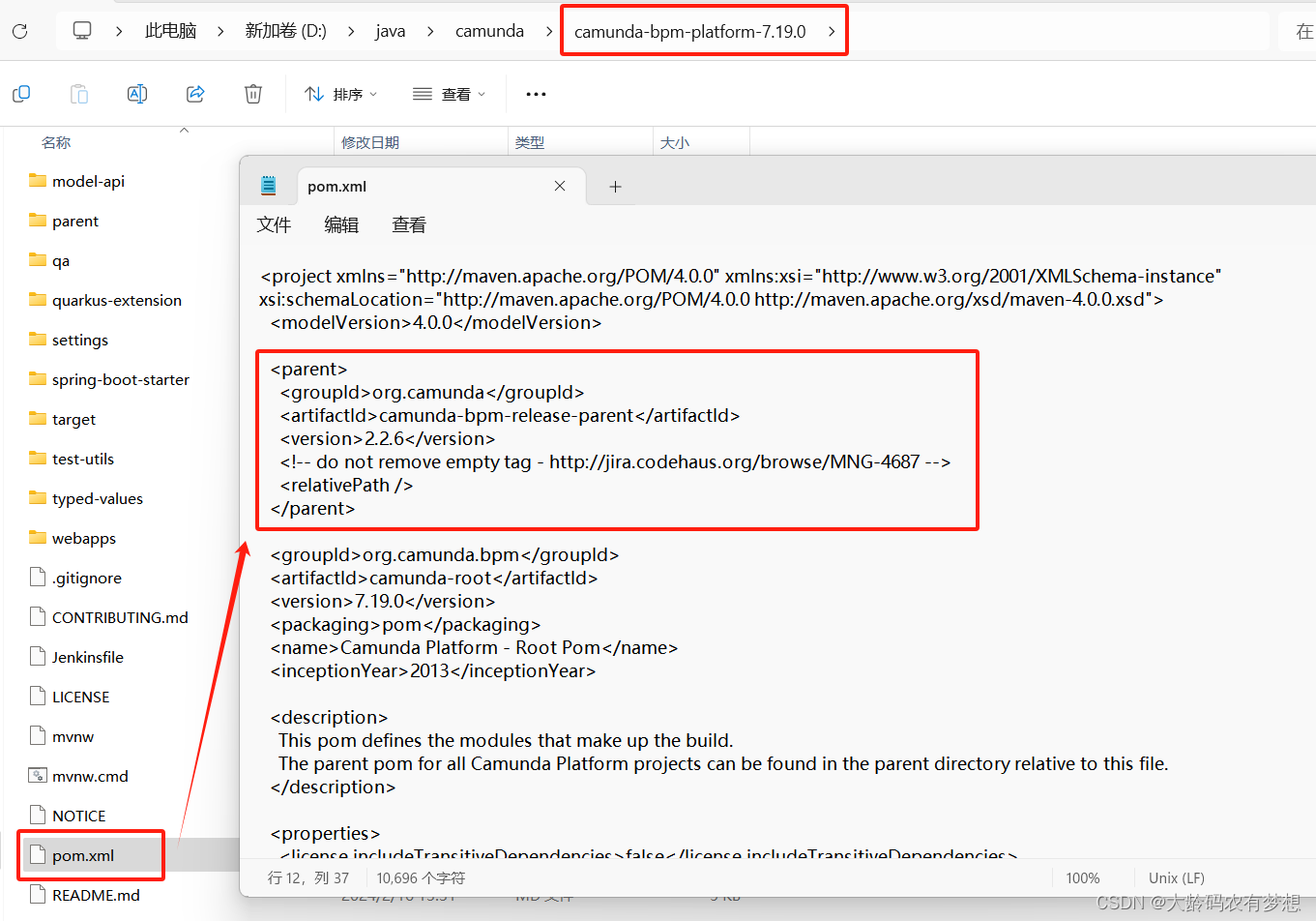Sort by 修改日期 column header
This screenshot has width=1316, height=921.
click(x=370, y=142)
